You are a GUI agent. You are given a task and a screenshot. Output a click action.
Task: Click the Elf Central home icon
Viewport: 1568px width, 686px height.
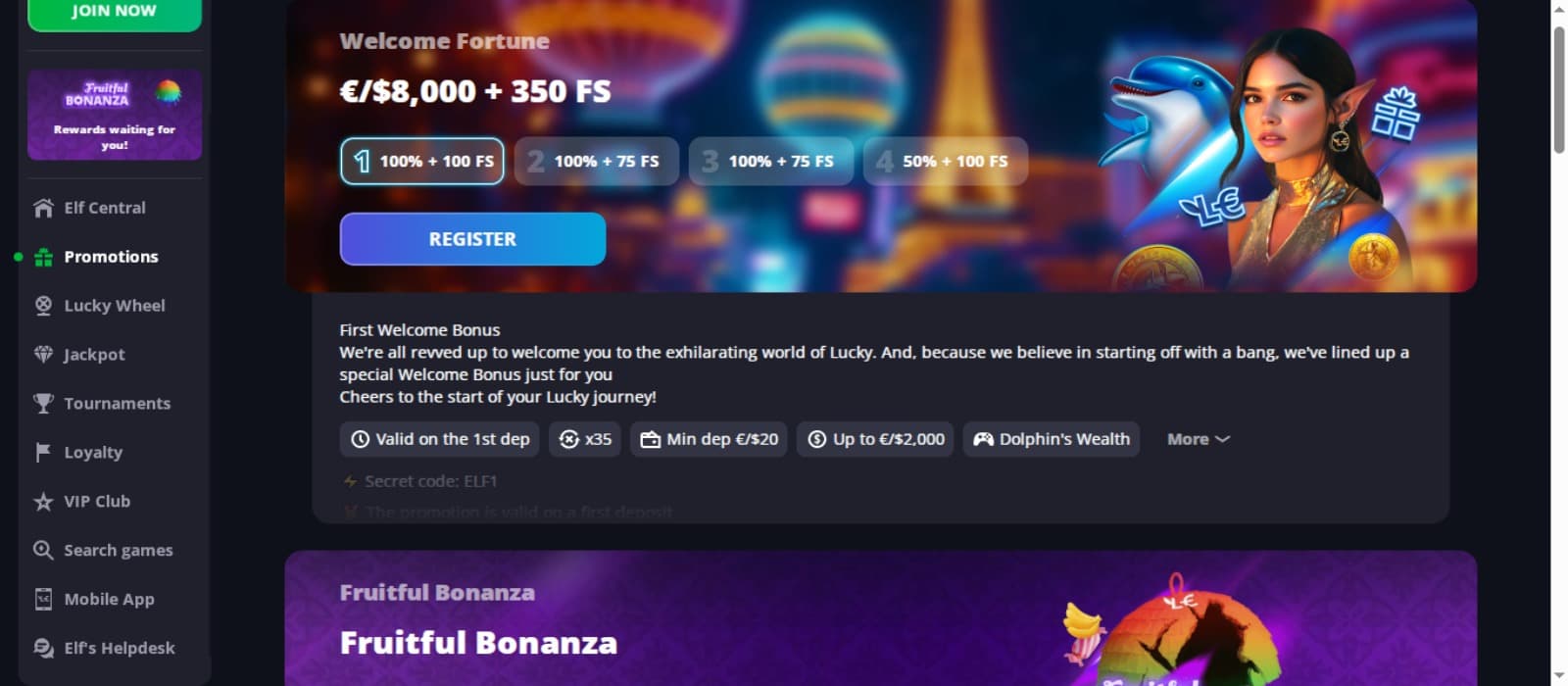coord(43,208)
